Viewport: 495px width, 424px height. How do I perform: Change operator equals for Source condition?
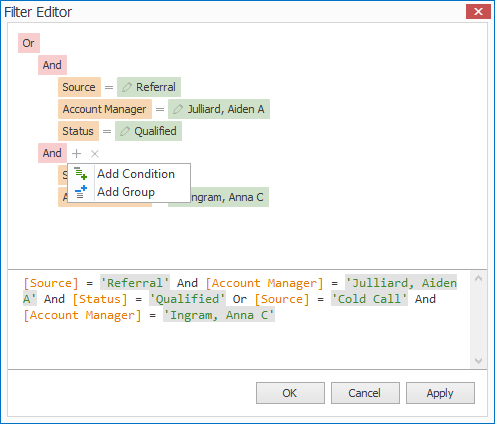point(109,87)
